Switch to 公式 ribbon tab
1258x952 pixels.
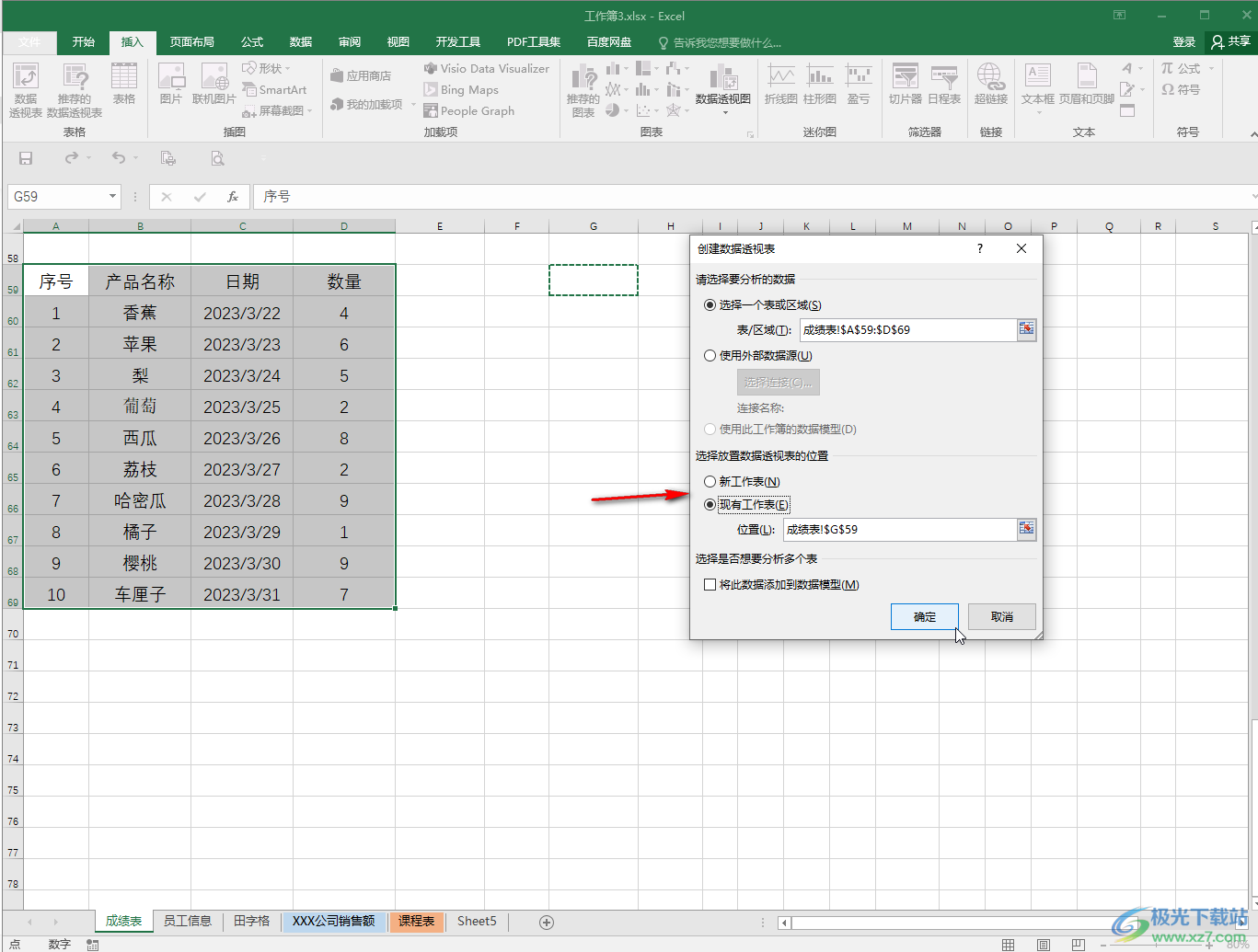252,41
